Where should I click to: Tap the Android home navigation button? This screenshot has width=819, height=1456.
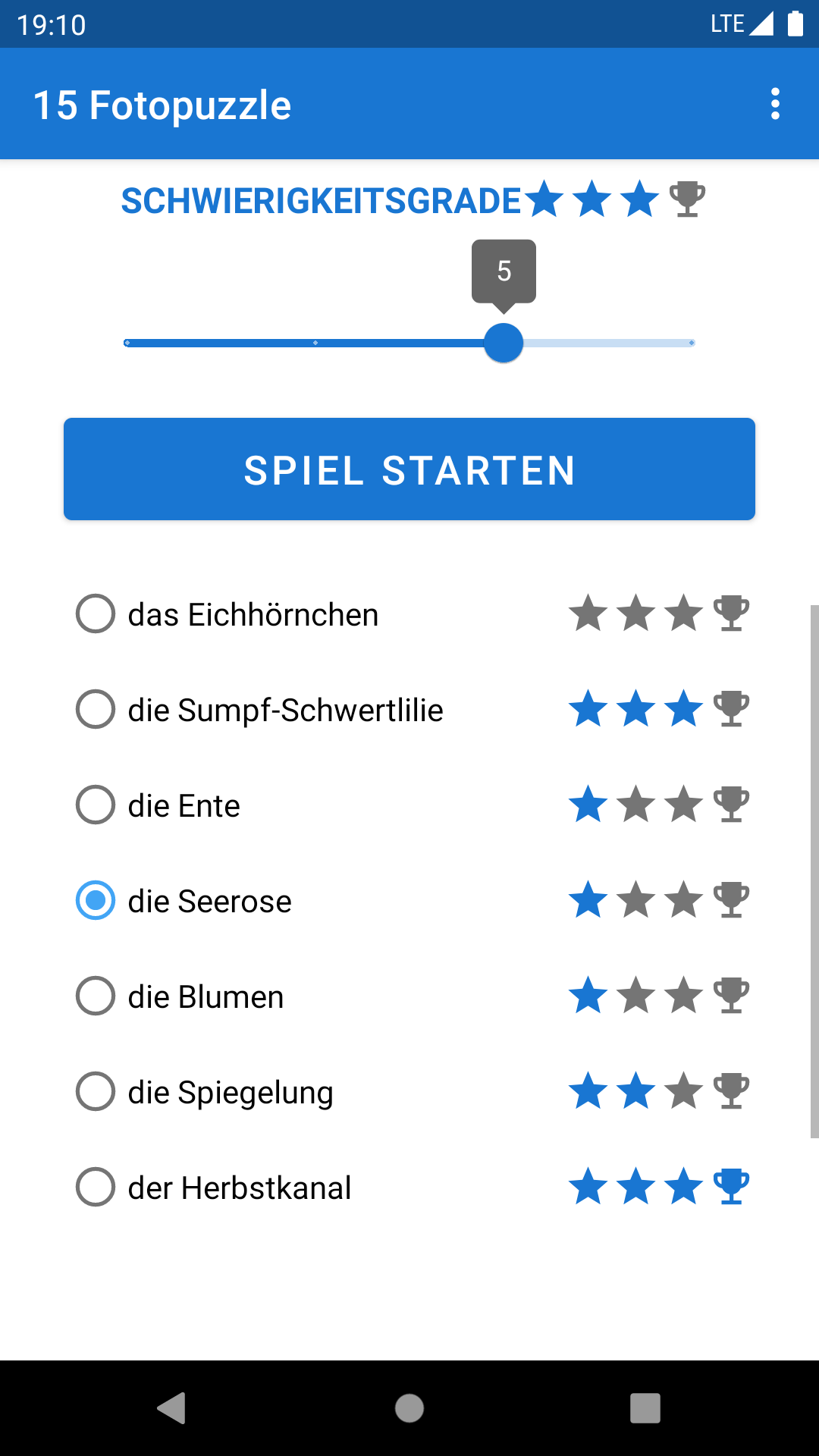pos(409,1408)
